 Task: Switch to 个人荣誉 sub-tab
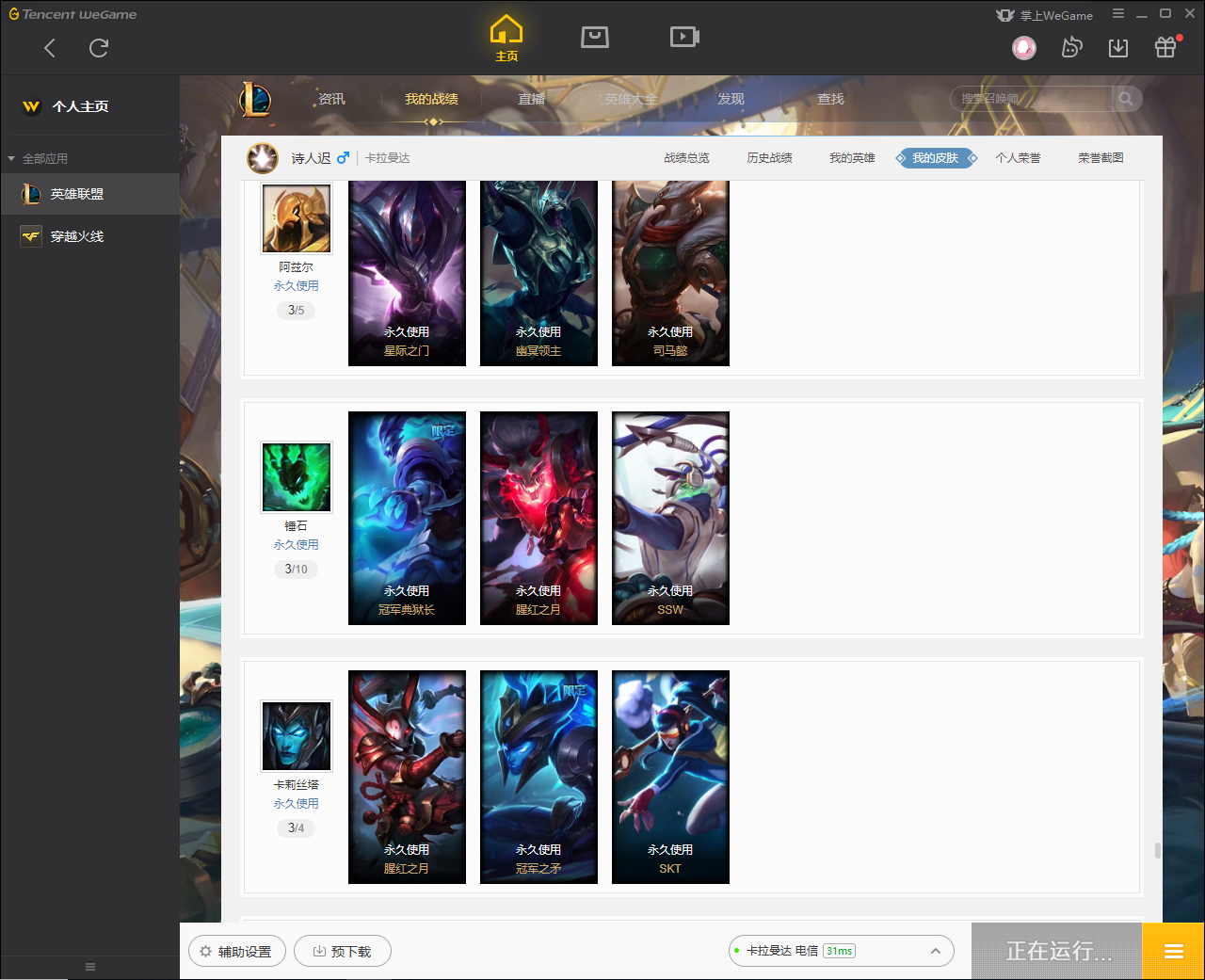coord(1018,158)
